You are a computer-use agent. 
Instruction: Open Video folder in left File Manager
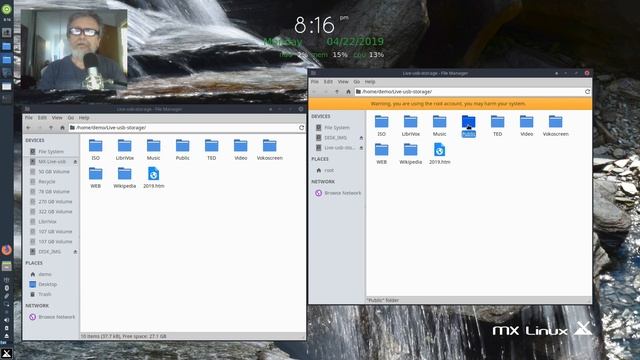pyautogui.click(x=240, y=149)
